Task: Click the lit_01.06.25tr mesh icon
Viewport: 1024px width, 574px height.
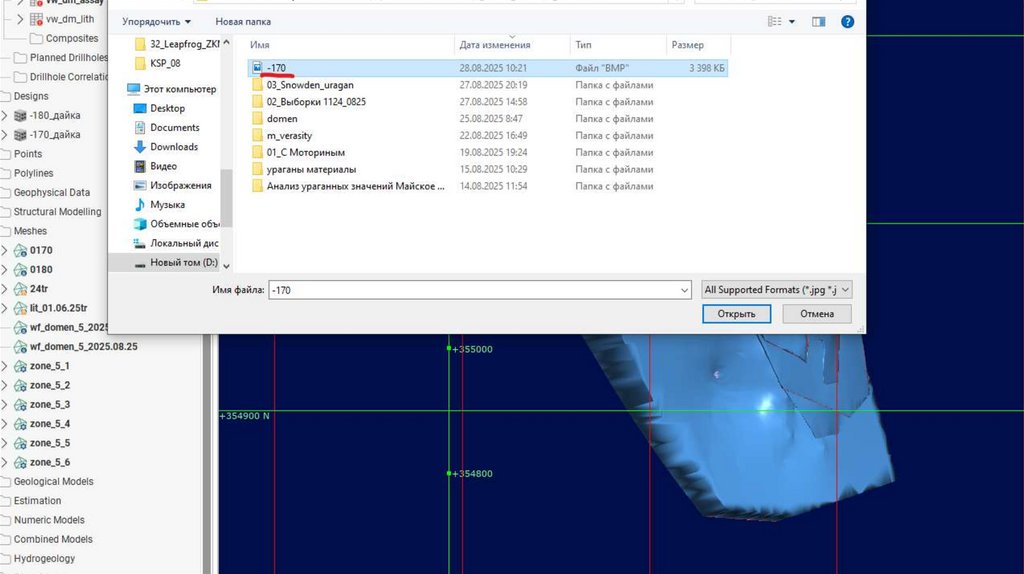Action: 20,308
